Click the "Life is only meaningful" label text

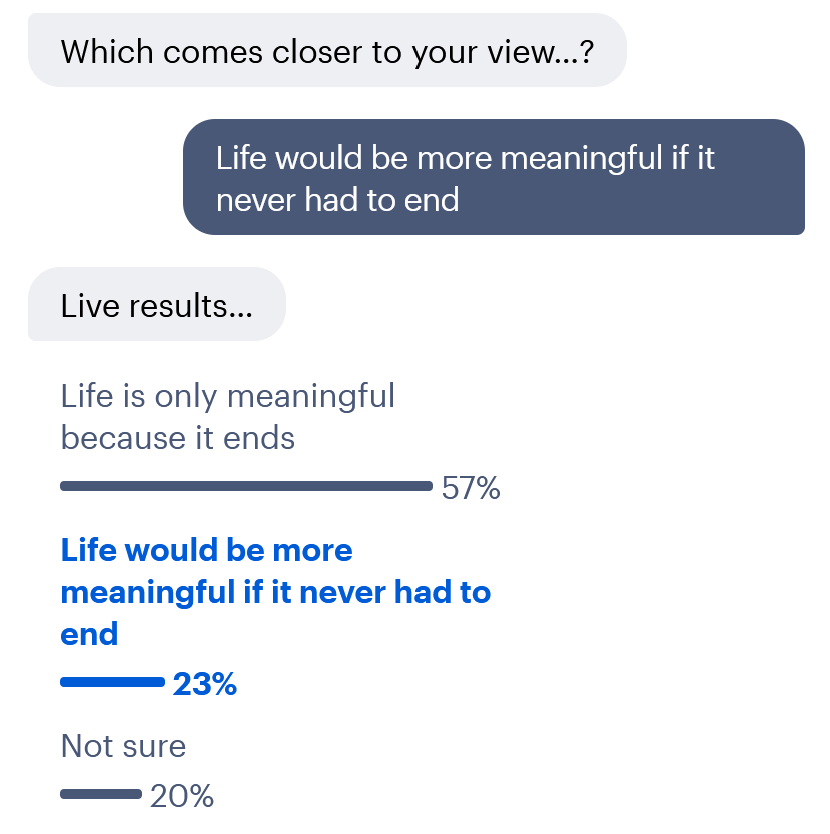pyautogui.click(x=228, y=396)
